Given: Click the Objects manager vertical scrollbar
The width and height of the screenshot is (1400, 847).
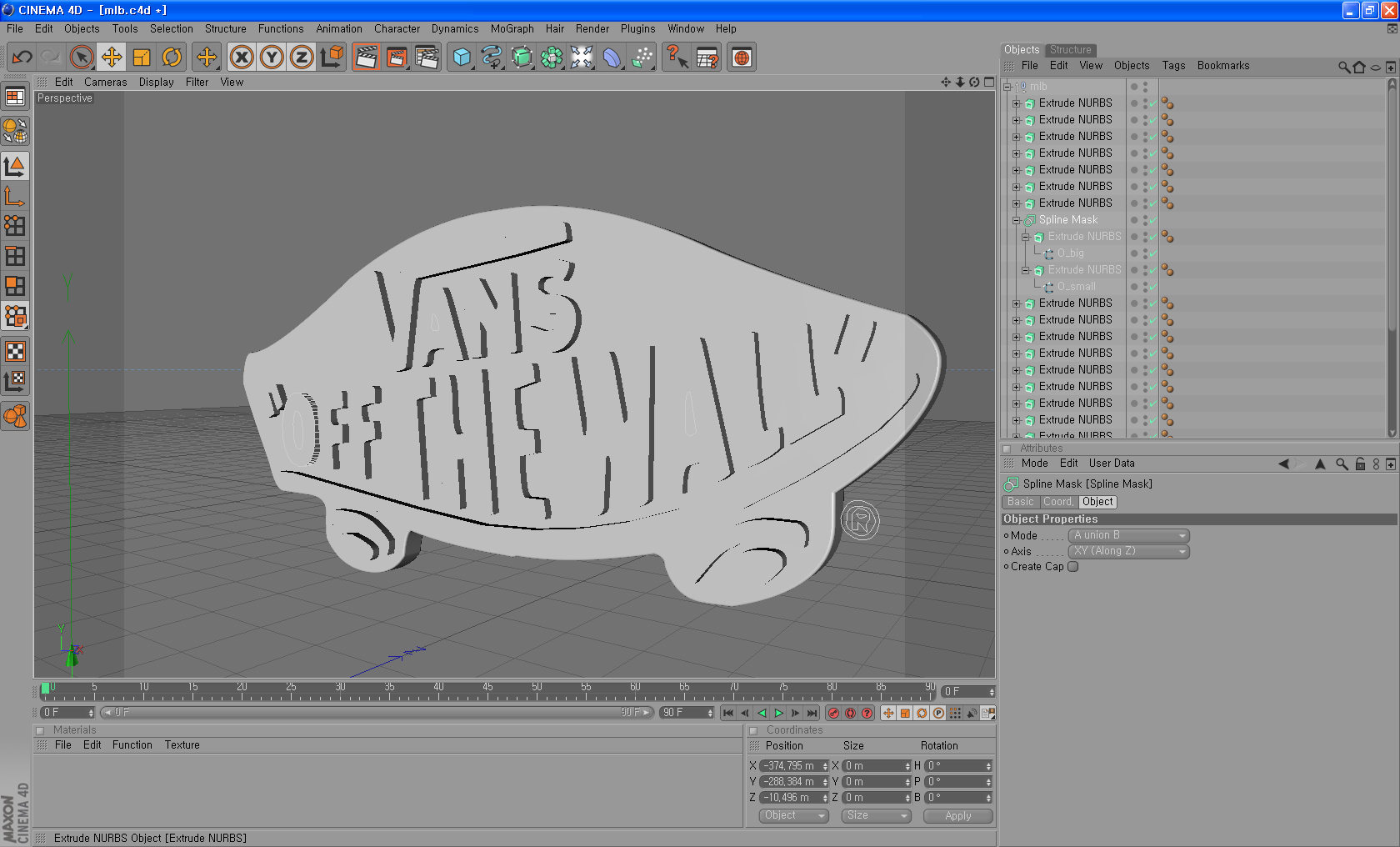Looking at the screenshot, I should click(1392, 258).
